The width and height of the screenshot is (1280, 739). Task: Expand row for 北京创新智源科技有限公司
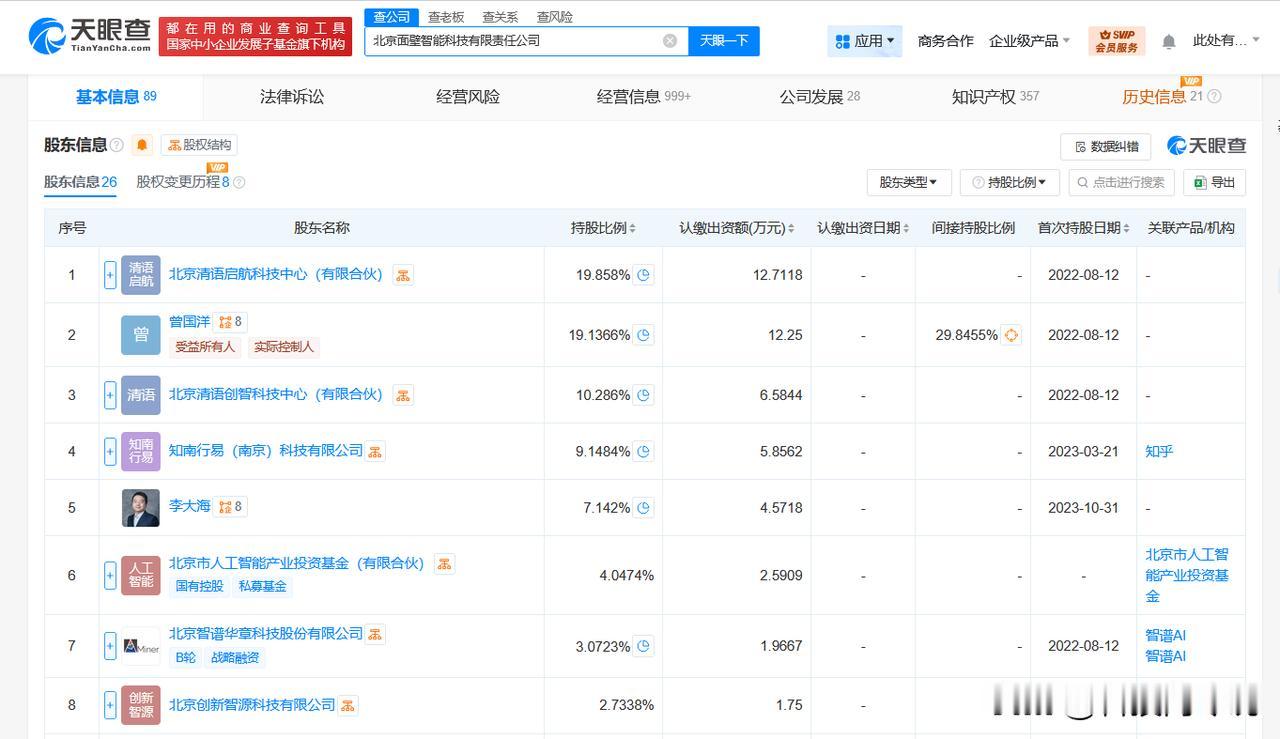110,705
